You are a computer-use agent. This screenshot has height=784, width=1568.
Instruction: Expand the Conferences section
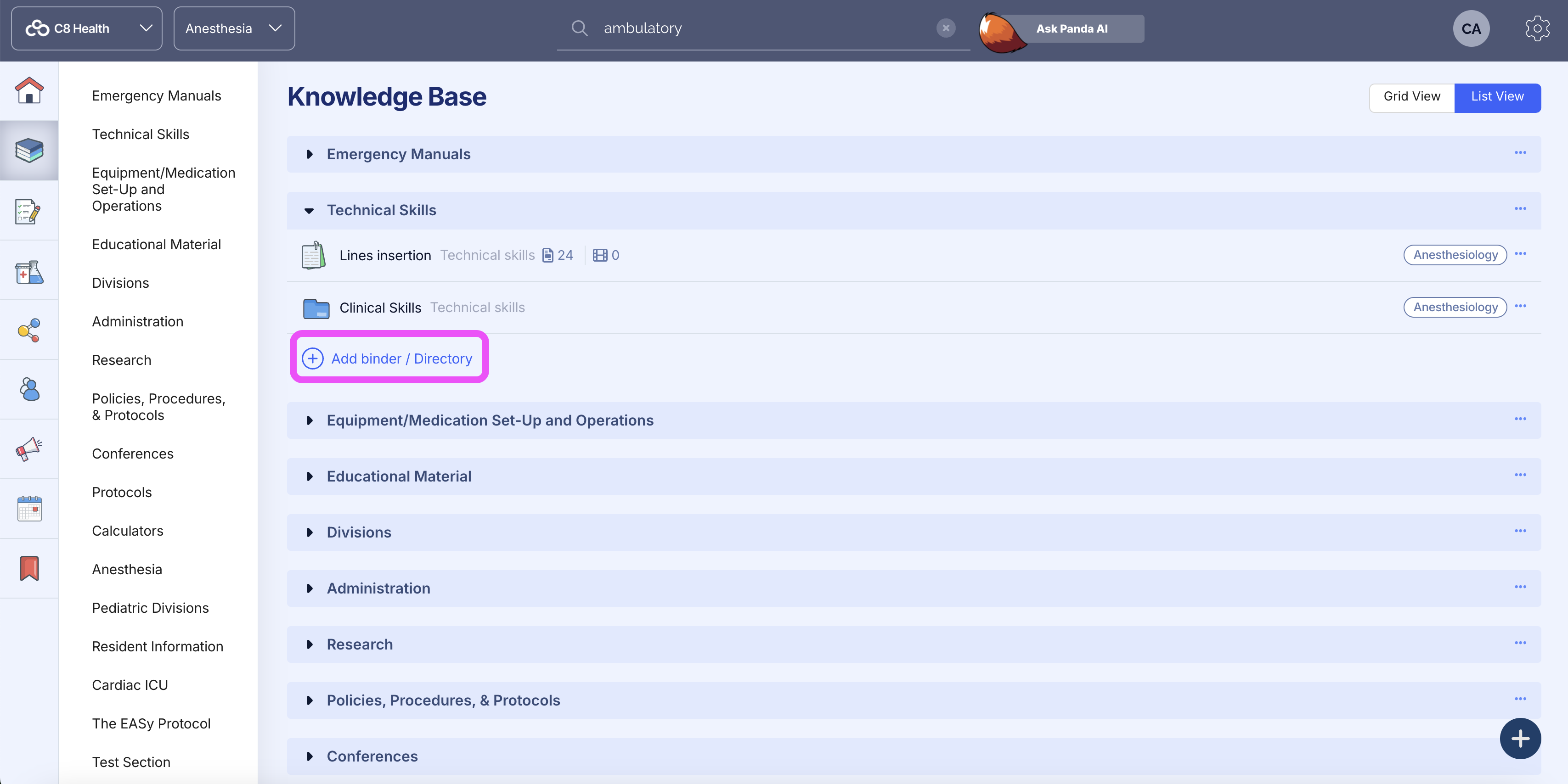point(309,756)
